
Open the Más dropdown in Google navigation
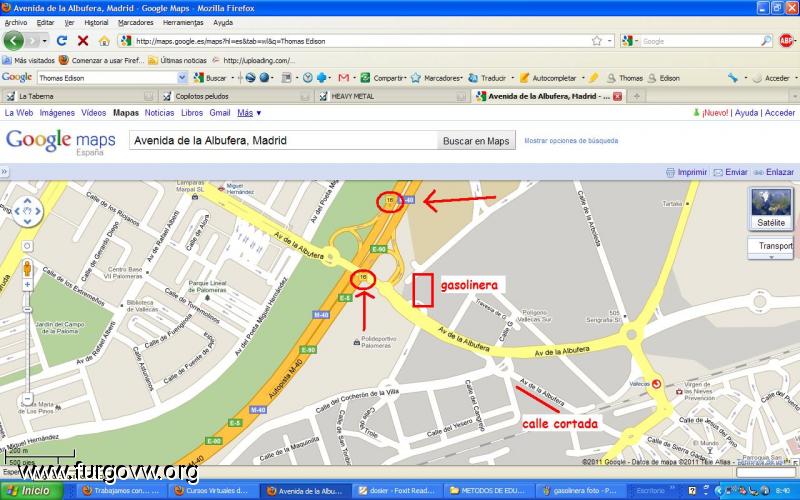[249, 113]
